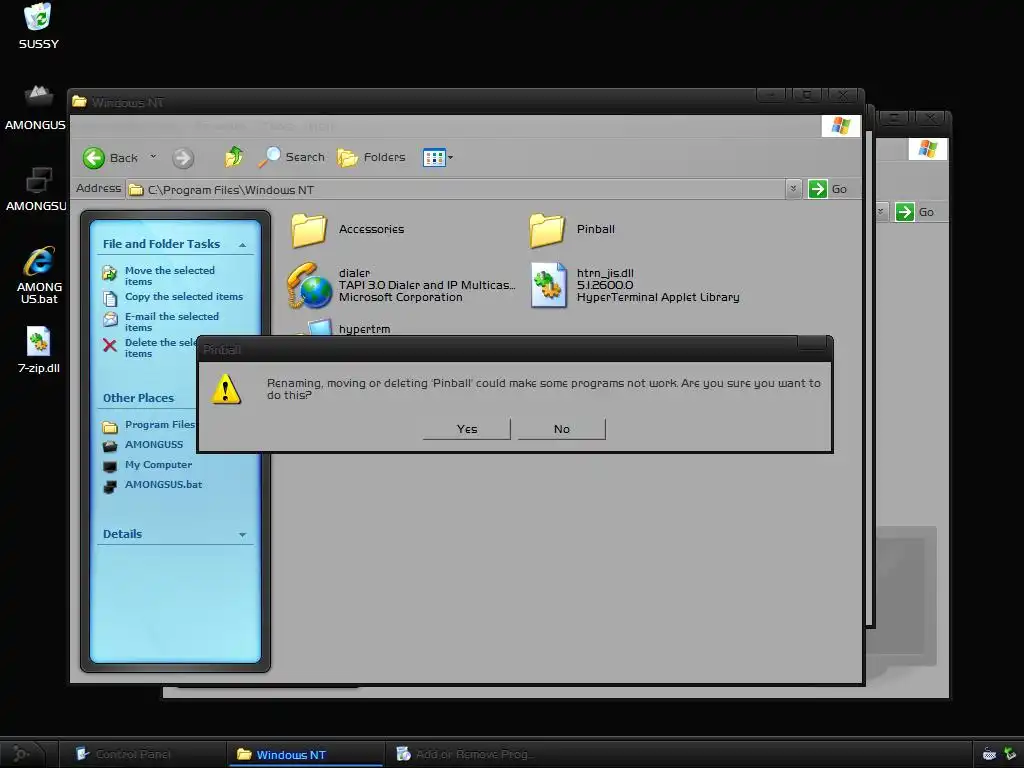Open AMONGUSS under Other Places
1024x768 pixels.
click(154, 444)
